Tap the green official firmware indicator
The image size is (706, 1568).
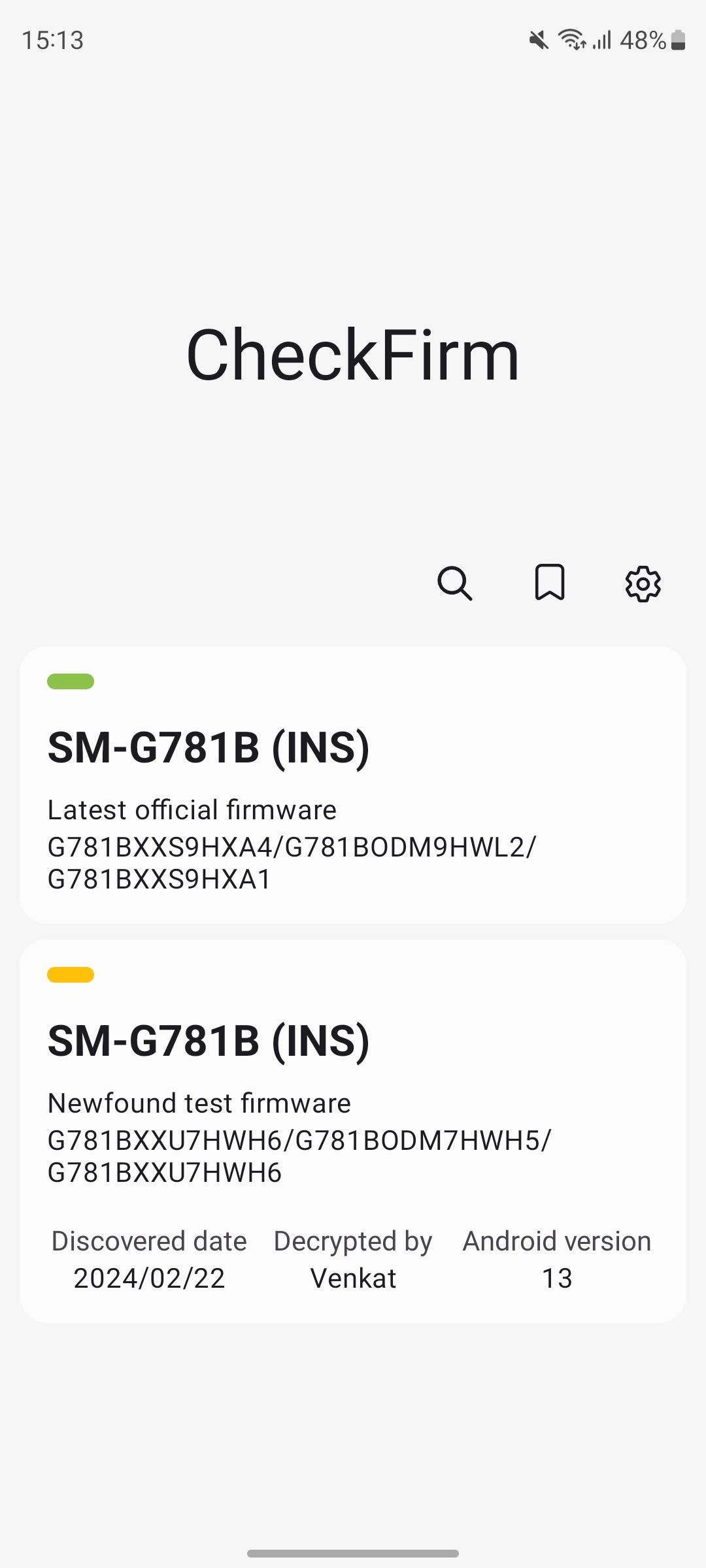tap(71, 681)
